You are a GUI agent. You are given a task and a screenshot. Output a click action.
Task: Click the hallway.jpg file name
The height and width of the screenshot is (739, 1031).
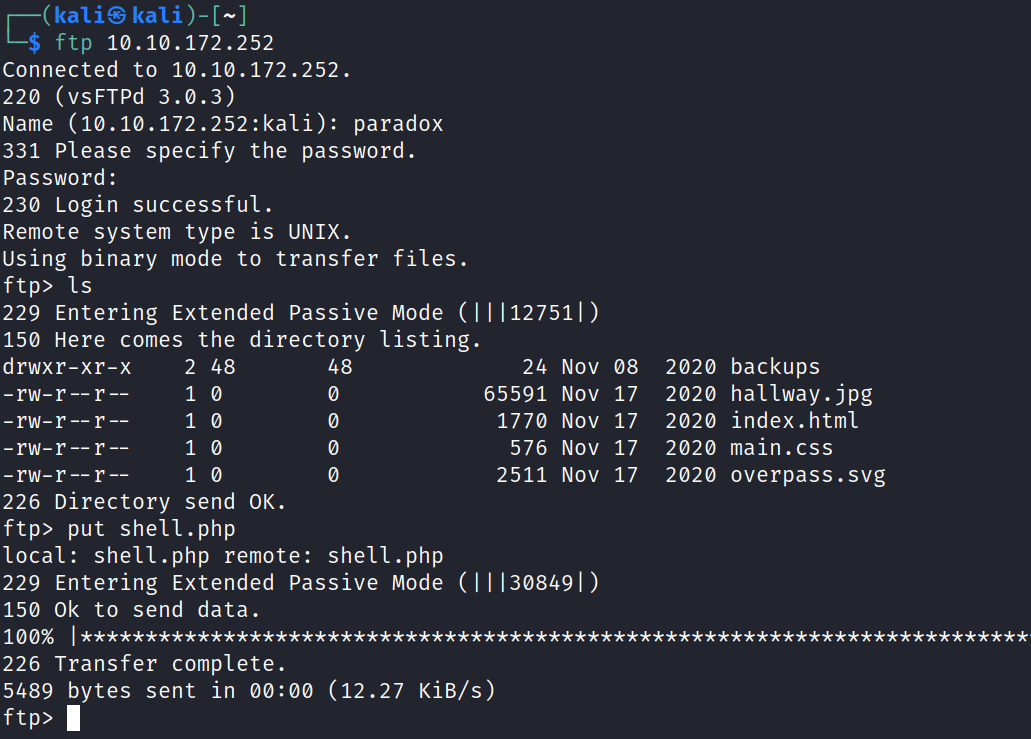pyautogui.click(x=801, y=394)
